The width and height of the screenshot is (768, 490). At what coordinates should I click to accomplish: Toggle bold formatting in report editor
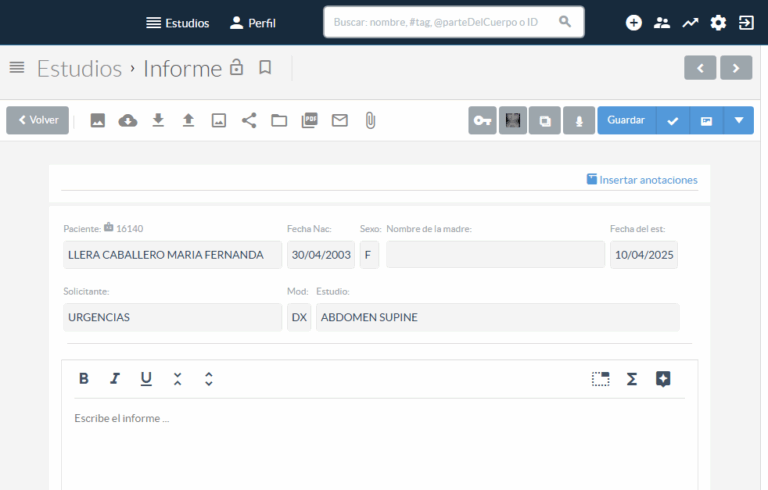(x=84, y=379)
